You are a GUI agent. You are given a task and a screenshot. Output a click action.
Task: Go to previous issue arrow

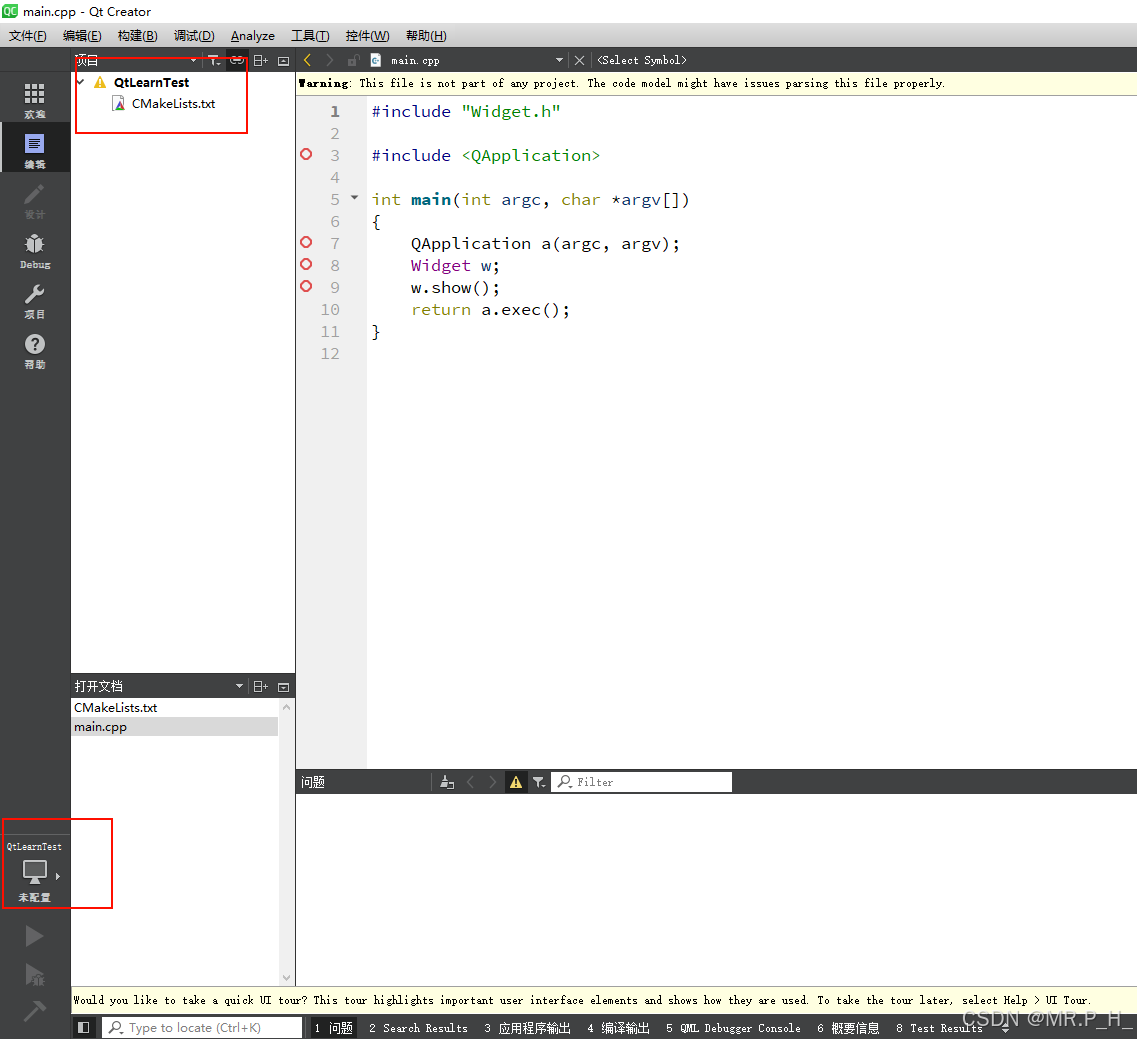click(471, 782)
